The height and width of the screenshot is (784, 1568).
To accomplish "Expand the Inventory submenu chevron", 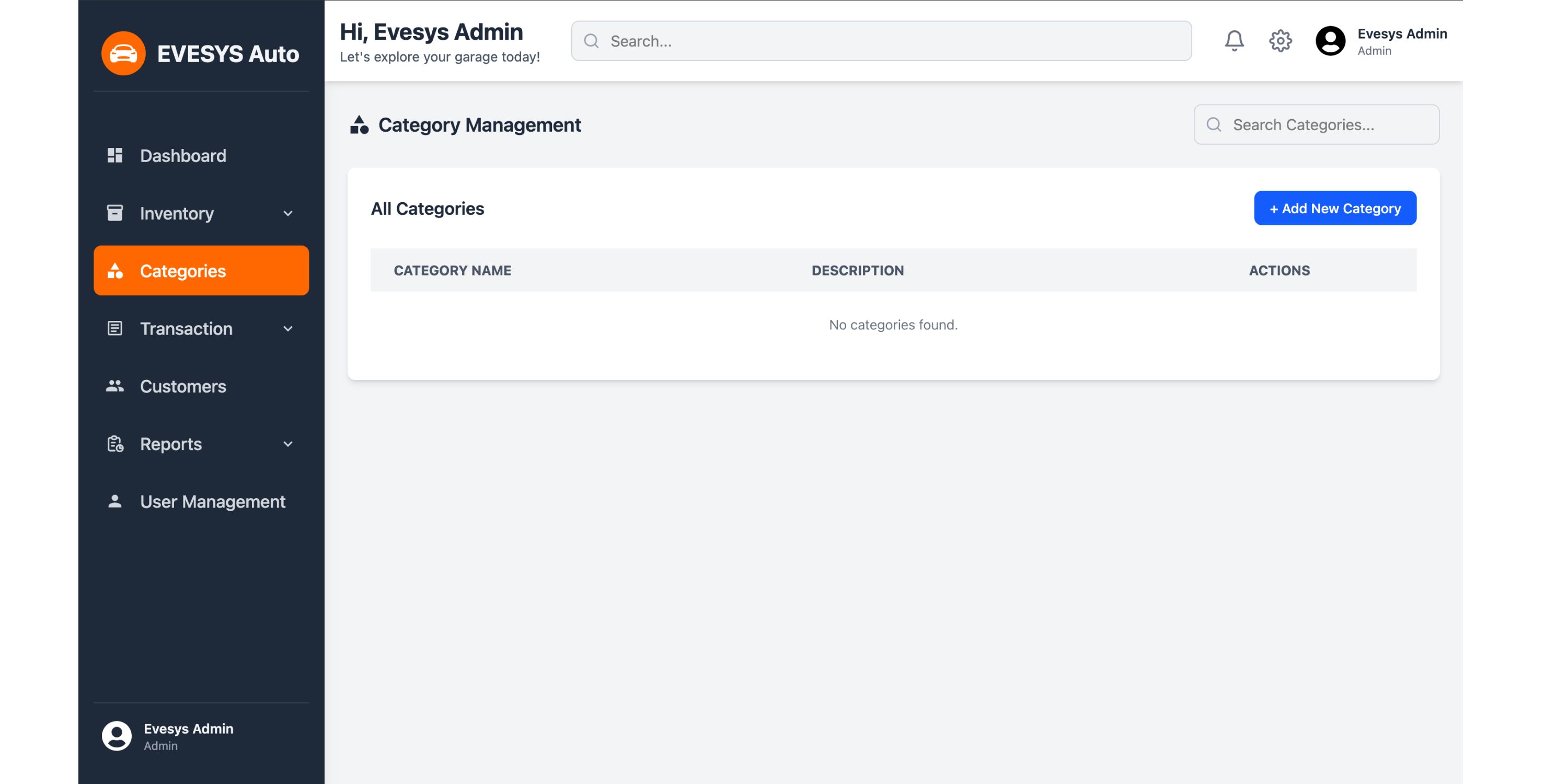I will point(288,213).
